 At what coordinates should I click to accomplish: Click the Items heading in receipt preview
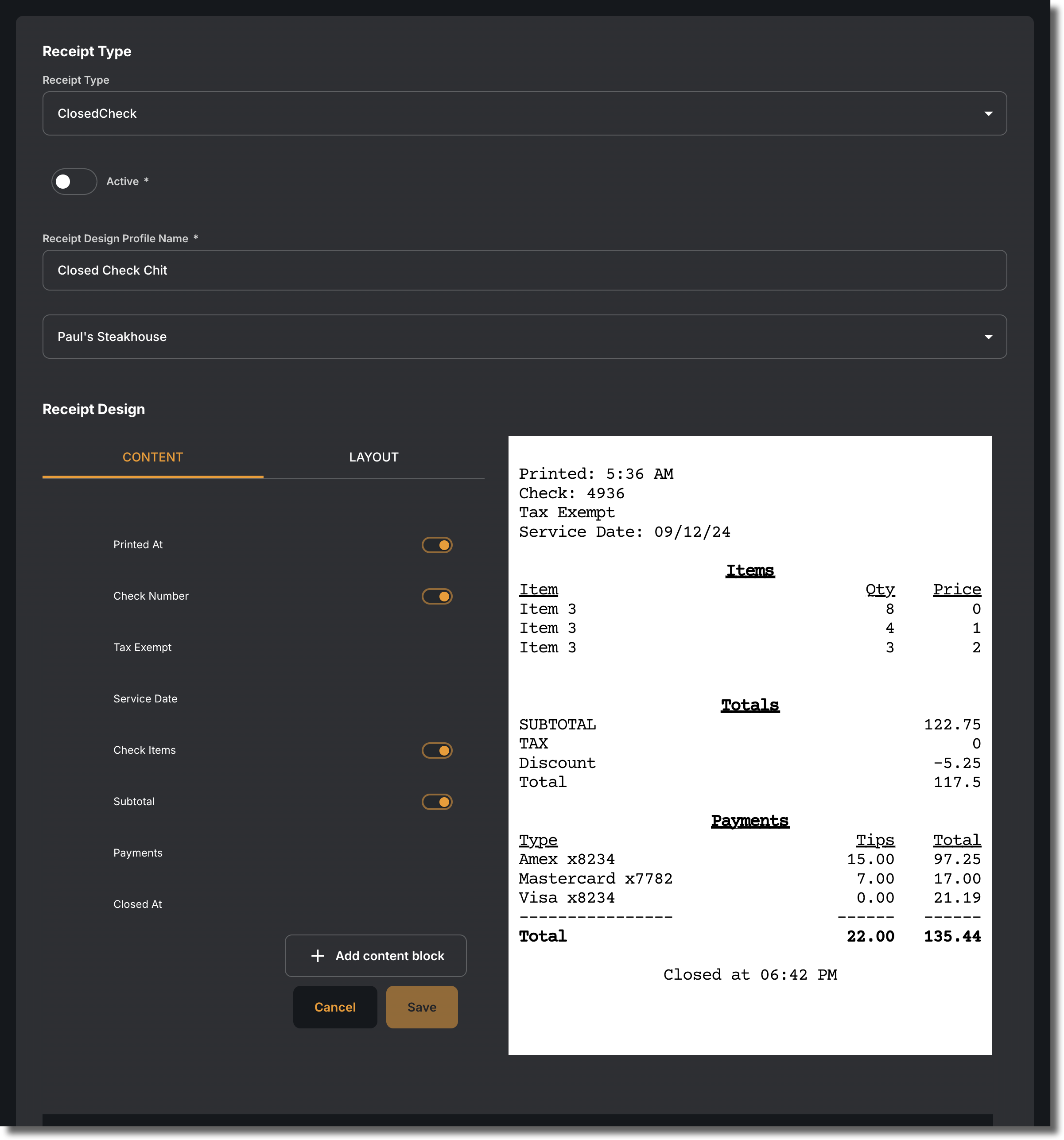[x=749, y=570]
